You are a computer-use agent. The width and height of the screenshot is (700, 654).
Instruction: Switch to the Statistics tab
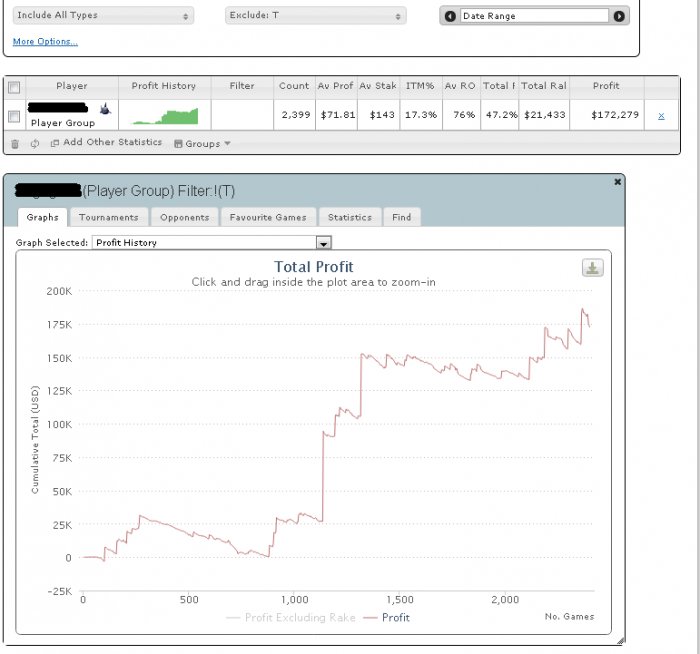[x=350, y=217]
